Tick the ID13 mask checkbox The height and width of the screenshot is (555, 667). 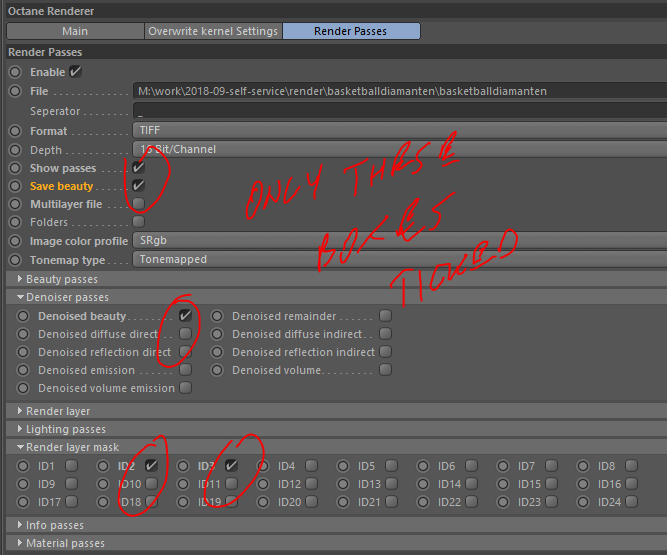pos(391,484)
